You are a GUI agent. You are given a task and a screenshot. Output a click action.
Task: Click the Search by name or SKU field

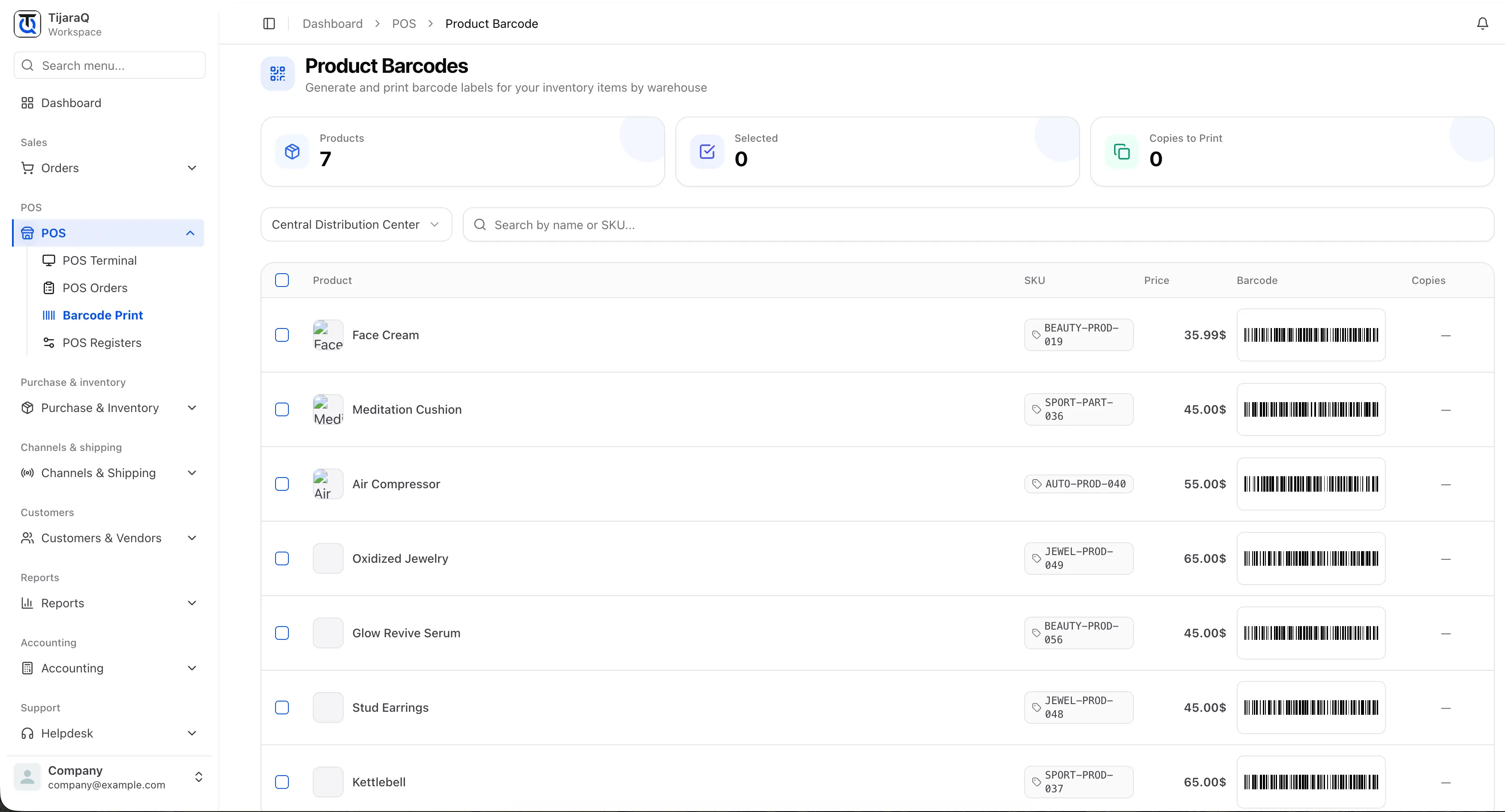point(978,225)
